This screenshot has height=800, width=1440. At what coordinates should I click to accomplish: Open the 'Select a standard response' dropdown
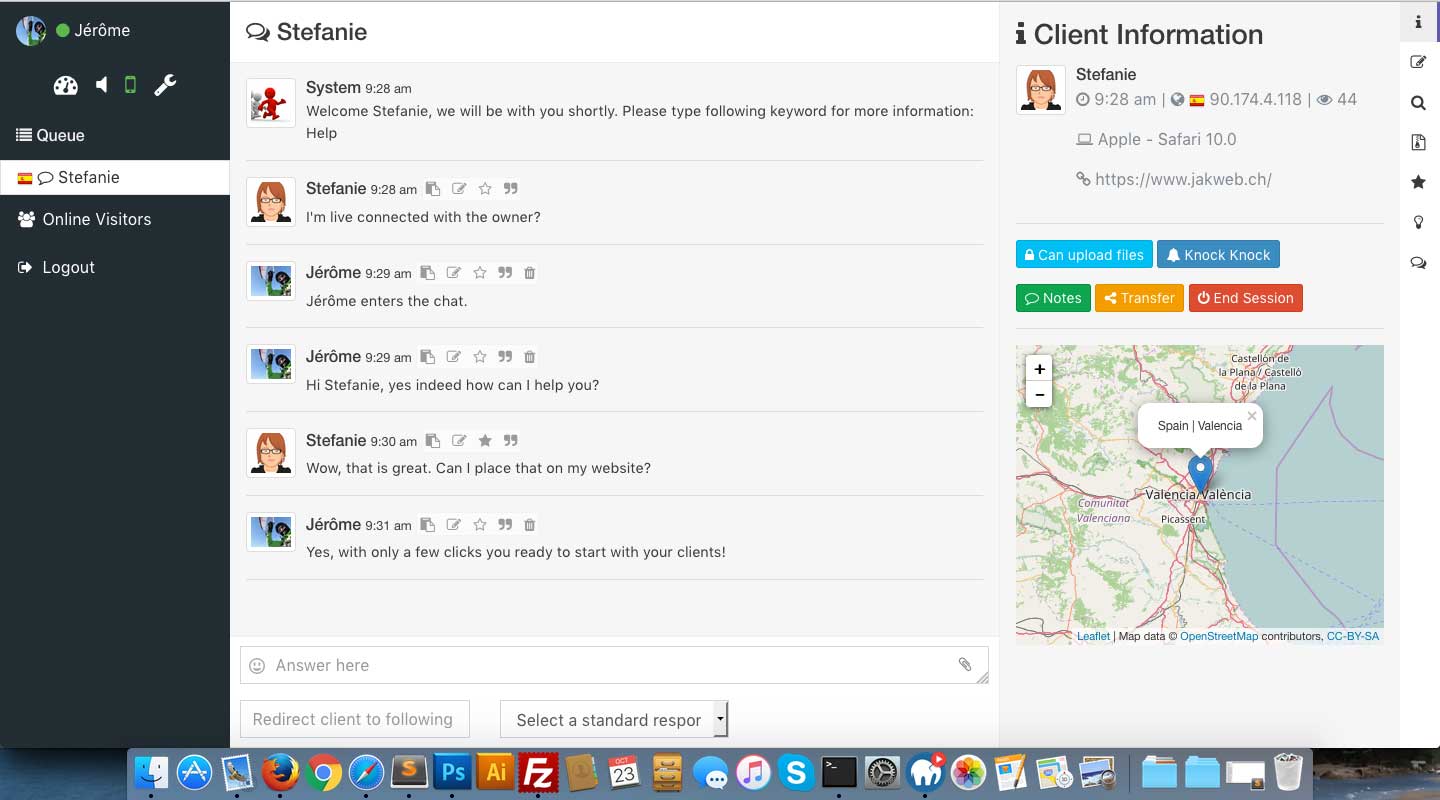[613, 720]
